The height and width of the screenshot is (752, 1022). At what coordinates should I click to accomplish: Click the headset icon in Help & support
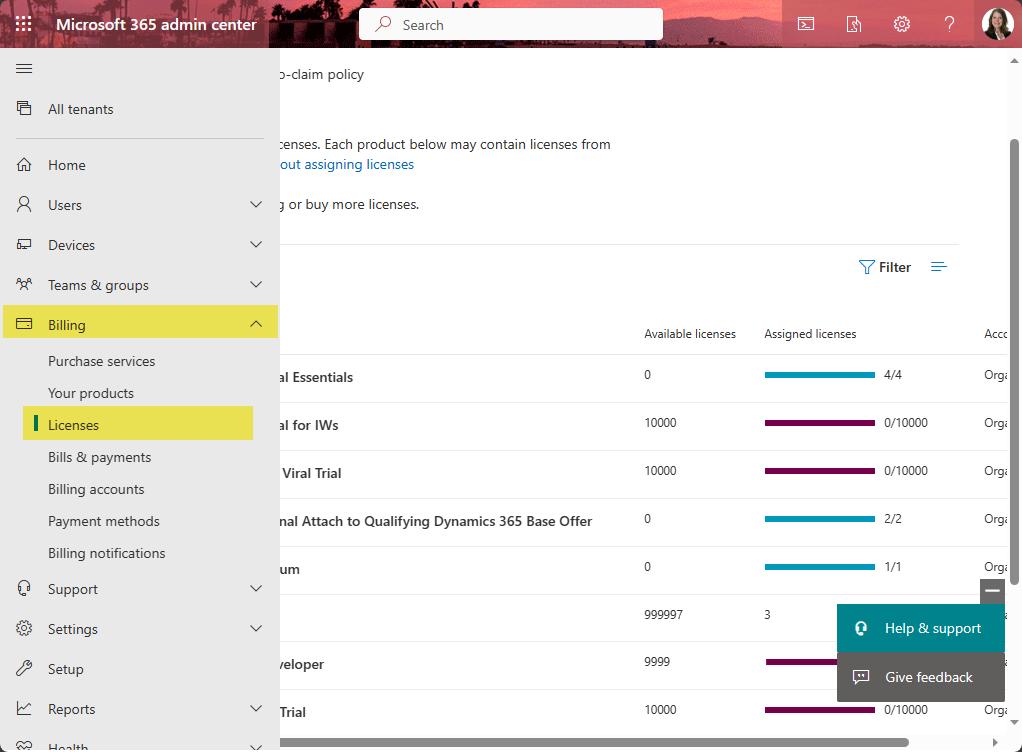click(861, 628)
